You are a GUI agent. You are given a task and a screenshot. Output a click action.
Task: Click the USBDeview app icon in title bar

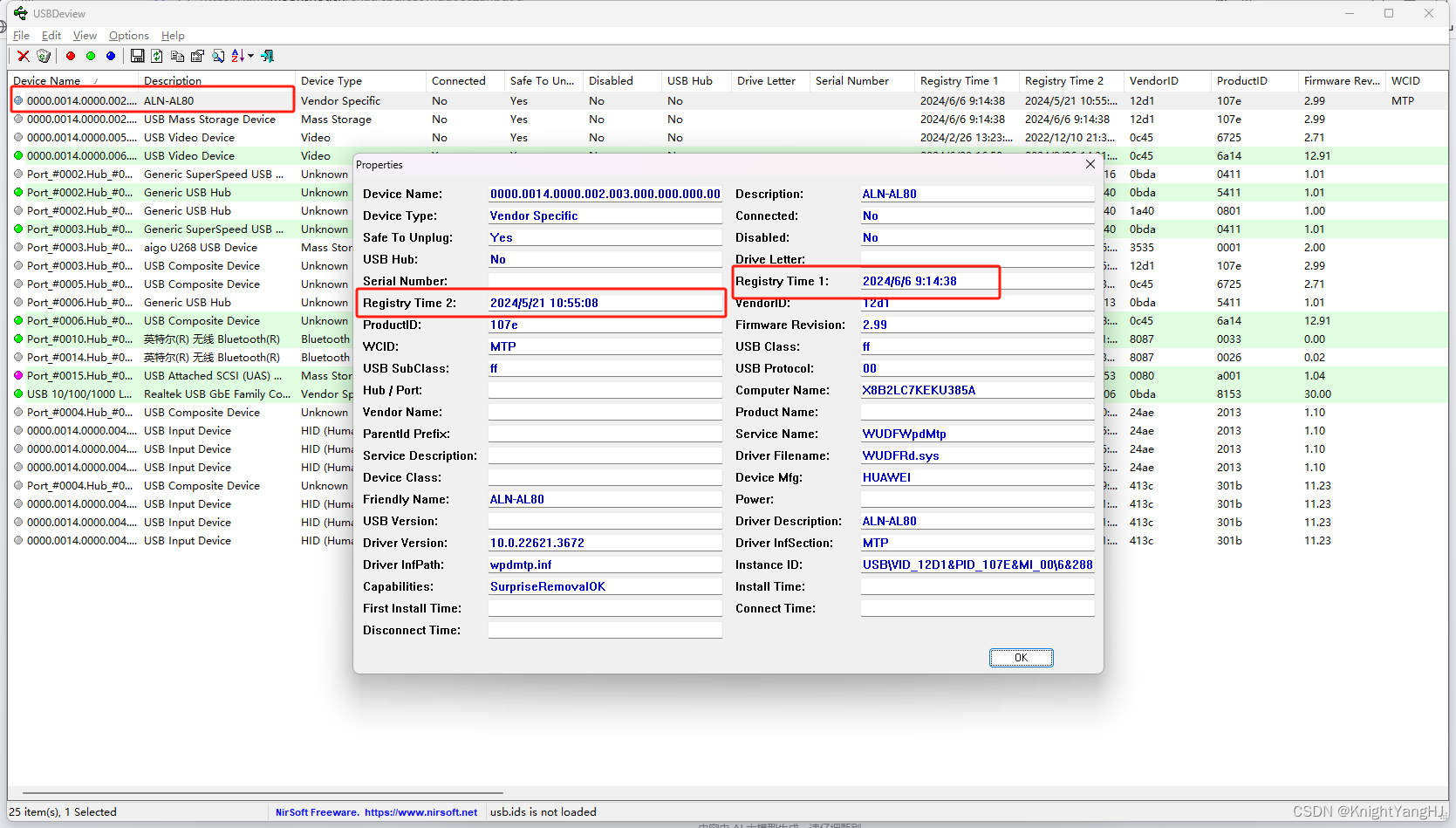(20, 13)
